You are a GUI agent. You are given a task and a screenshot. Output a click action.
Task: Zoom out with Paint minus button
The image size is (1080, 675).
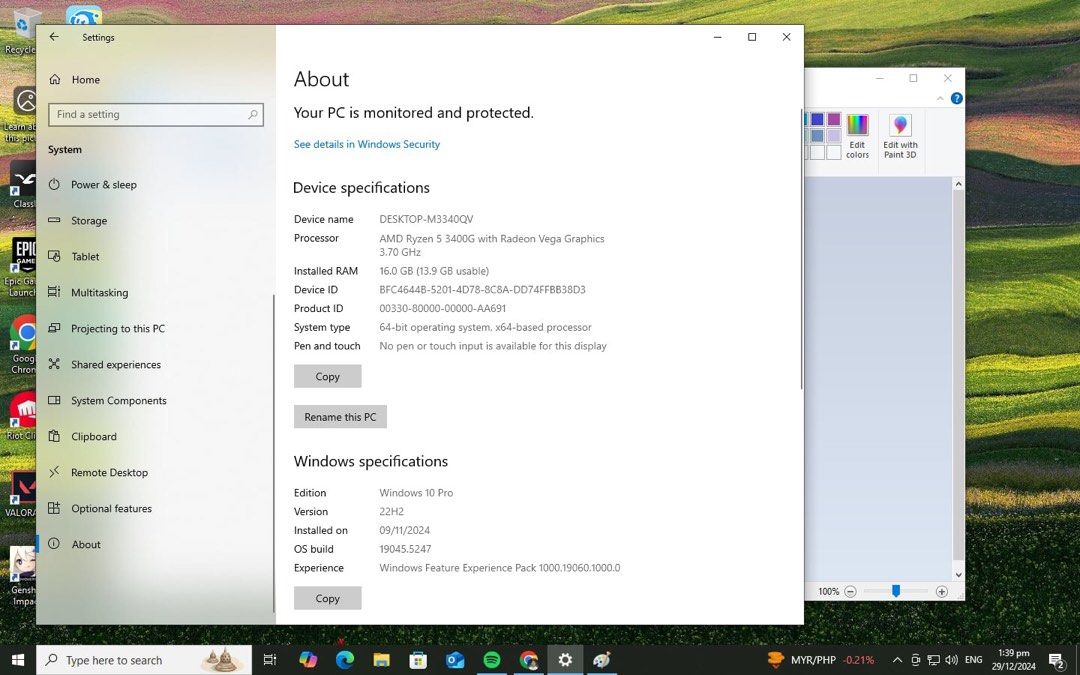(x=850, y=591)
